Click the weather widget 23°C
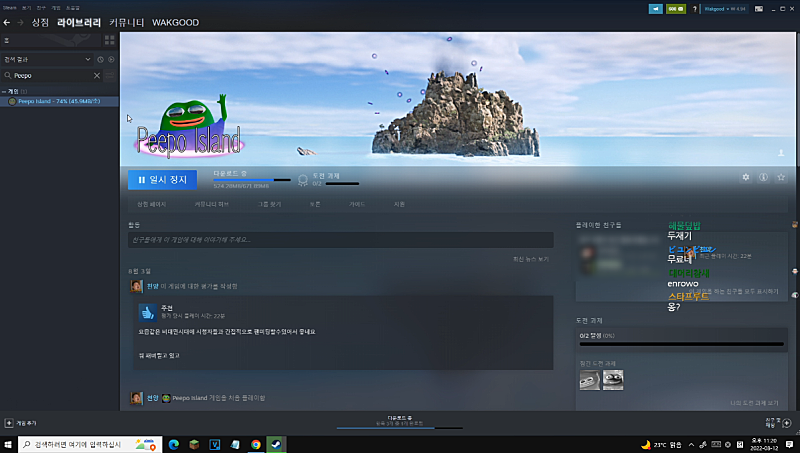 coord(661,444)
